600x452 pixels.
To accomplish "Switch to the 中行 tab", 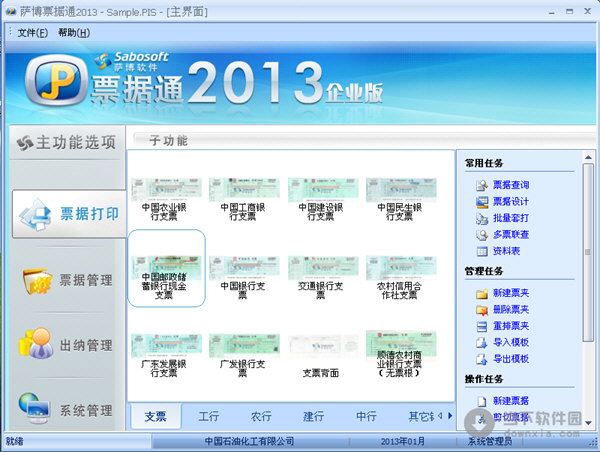I will [366, 416].
